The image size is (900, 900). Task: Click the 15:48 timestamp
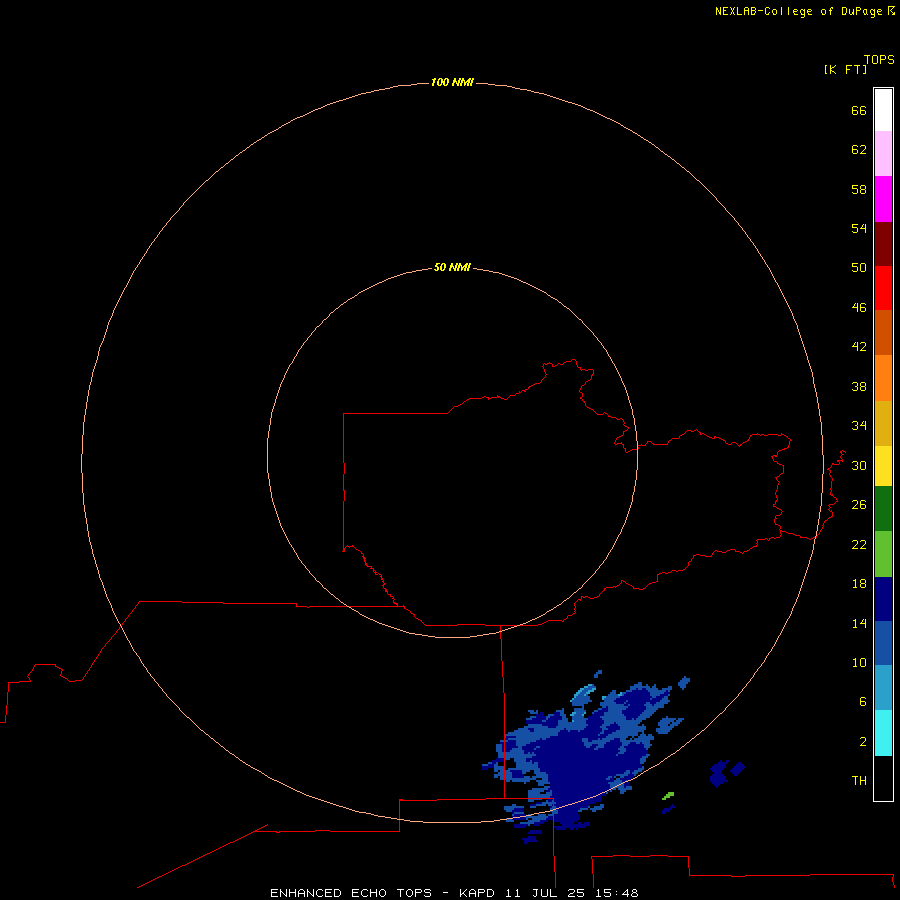click(616, 893)
